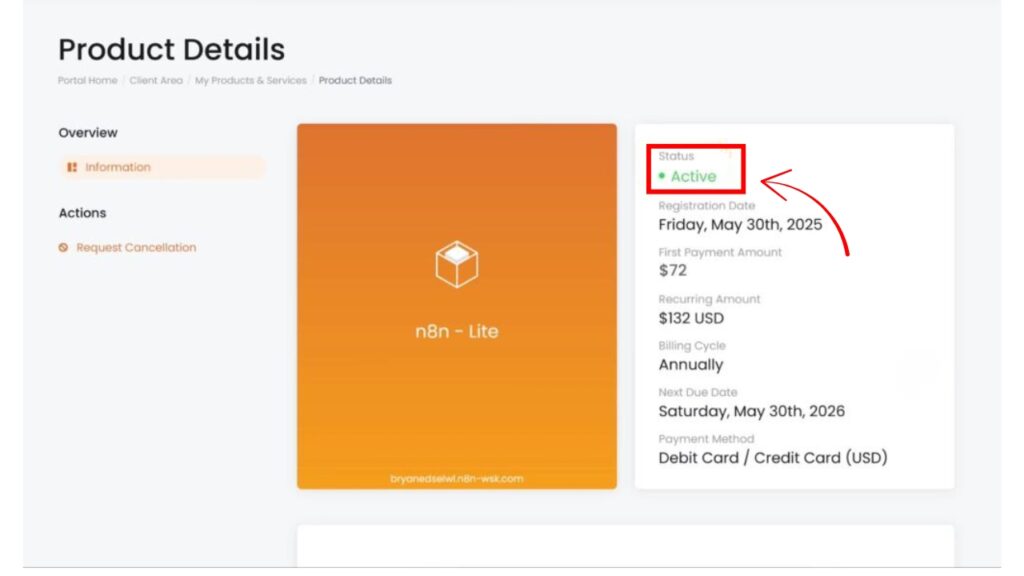Click the Information icon in the sidebar
Viewport: 1024px width, 576px height.
[72, 168]
